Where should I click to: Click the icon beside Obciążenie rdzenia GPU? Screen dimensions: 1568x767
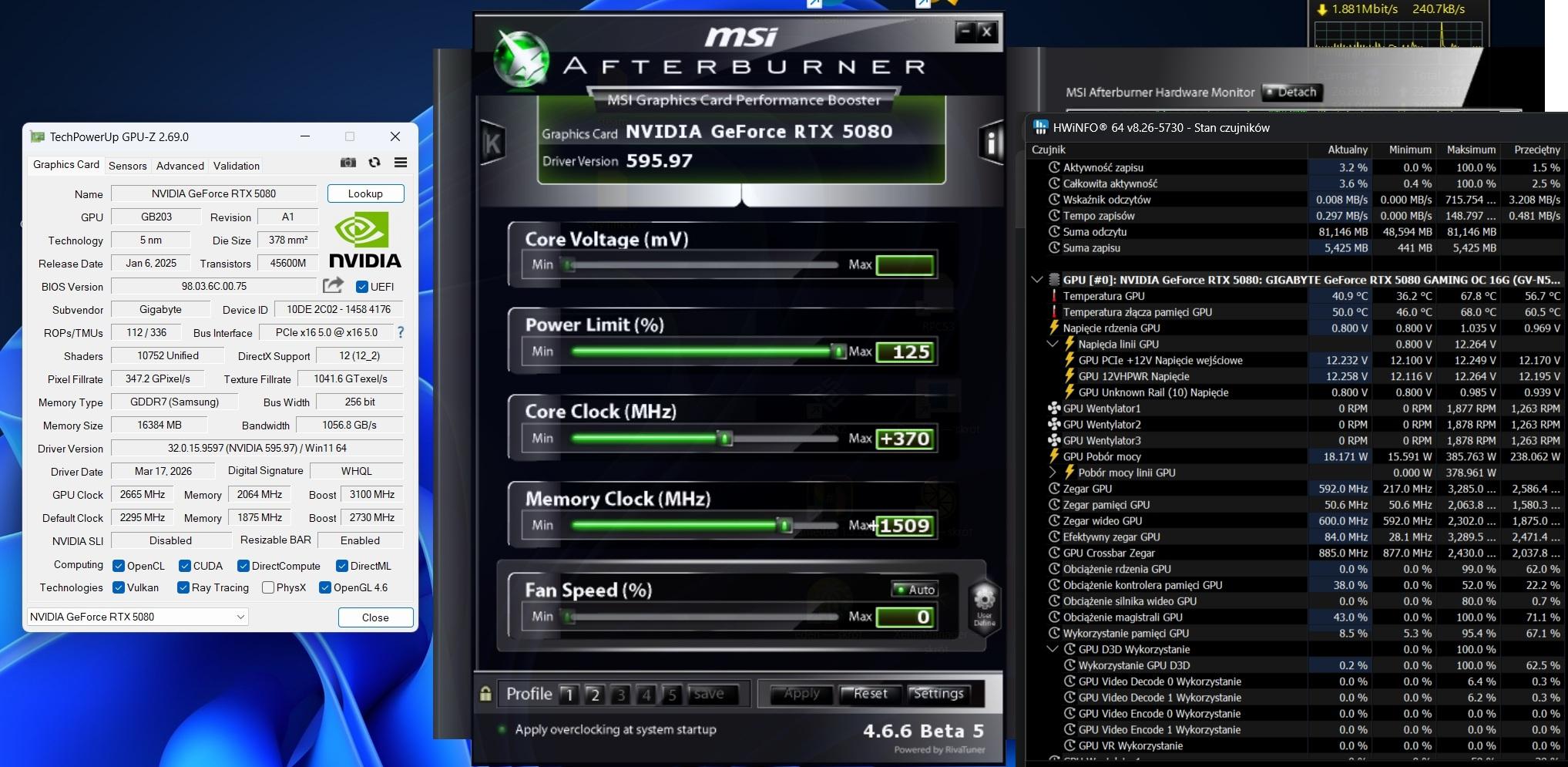pyautogui.click(x=1054, y=569)
